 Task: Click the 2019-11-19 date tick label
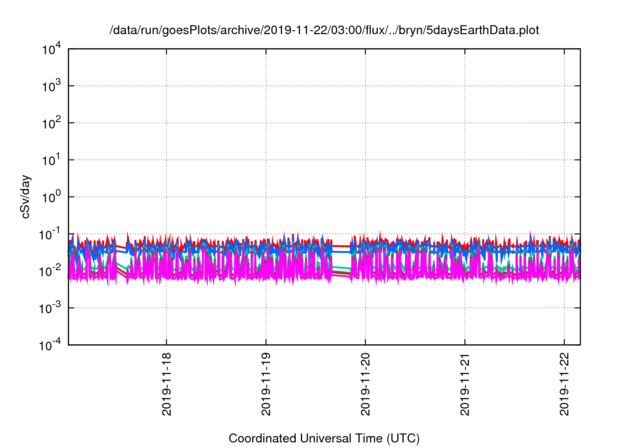coord(266,384)
